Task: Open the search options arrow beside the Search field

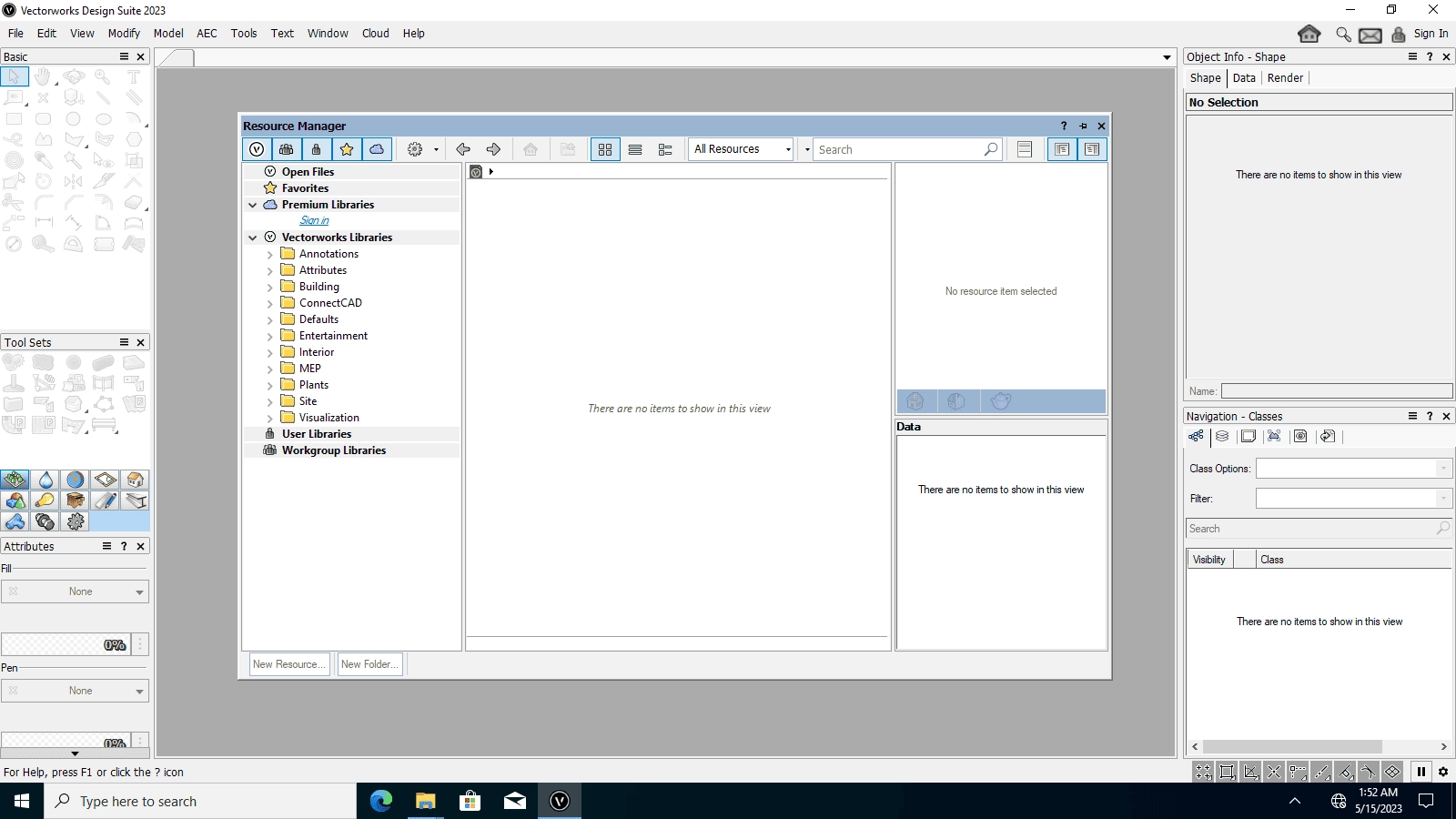Action: (807, 149)
